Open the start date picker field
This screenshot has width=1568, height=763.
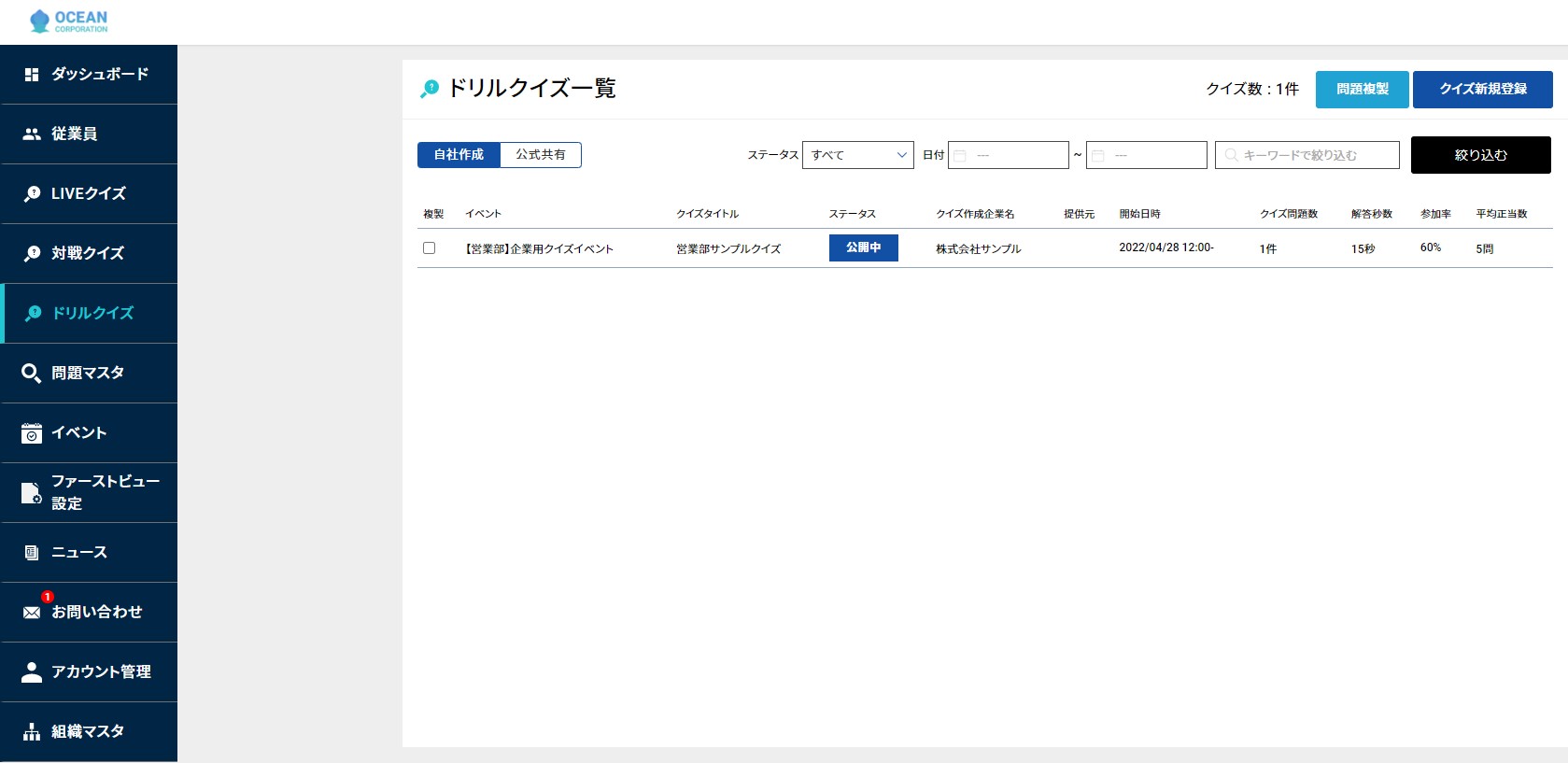[1009, 155]
